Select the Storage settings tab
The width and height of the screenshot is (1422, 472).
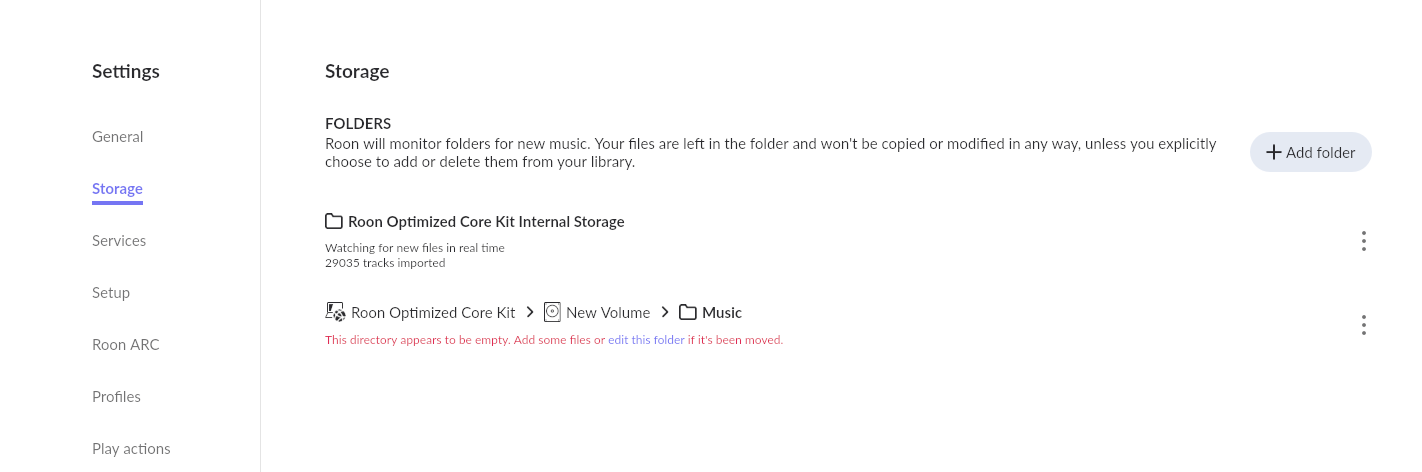coord(117,189)
